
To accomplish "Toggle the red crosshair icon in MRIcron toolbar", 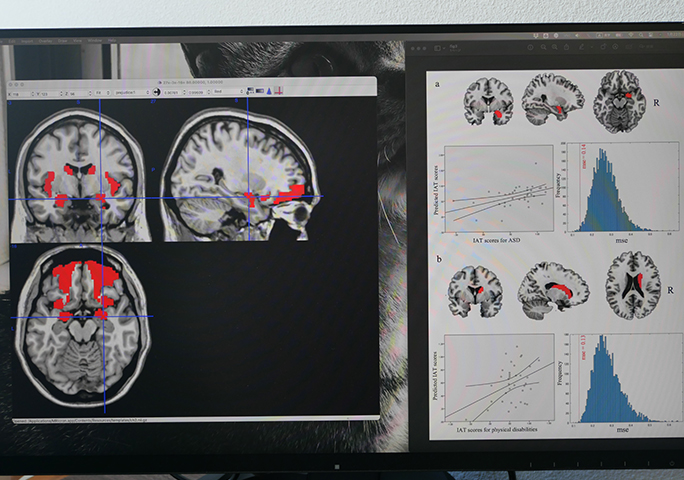I will coord(279,90).
